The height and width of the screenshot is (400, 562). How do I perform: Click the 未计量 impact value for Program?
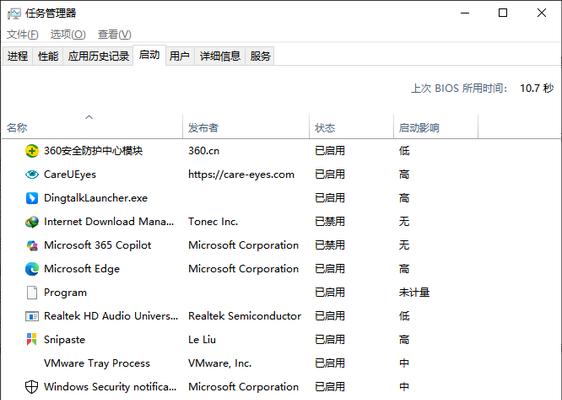click(x=414, y=292)
